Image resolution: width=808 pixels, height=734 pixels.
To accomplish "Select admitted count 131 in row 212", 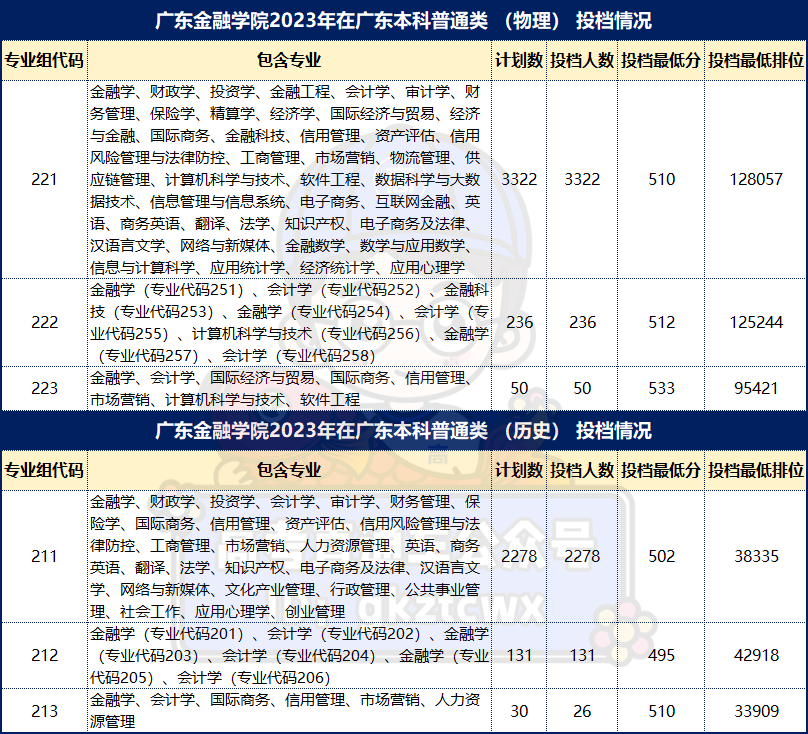I will pos(582,655).
